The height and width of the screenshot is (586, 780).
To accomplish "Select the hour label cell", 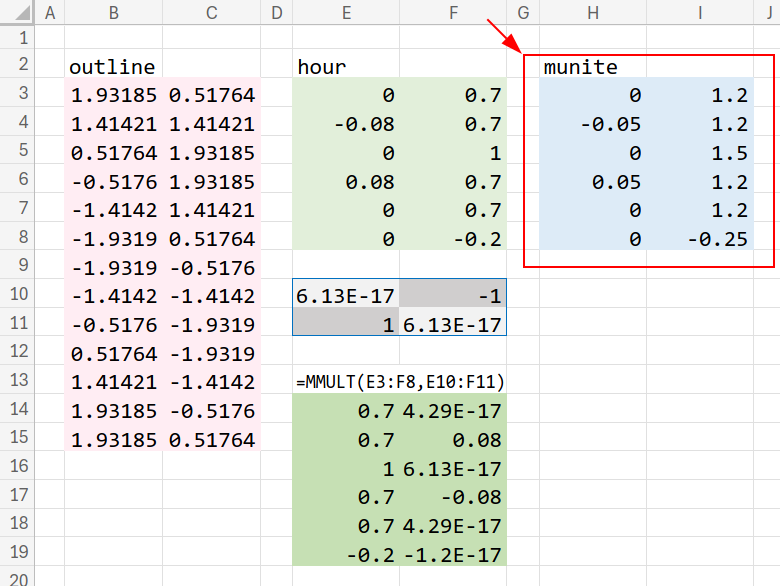I will pos(345,67).
